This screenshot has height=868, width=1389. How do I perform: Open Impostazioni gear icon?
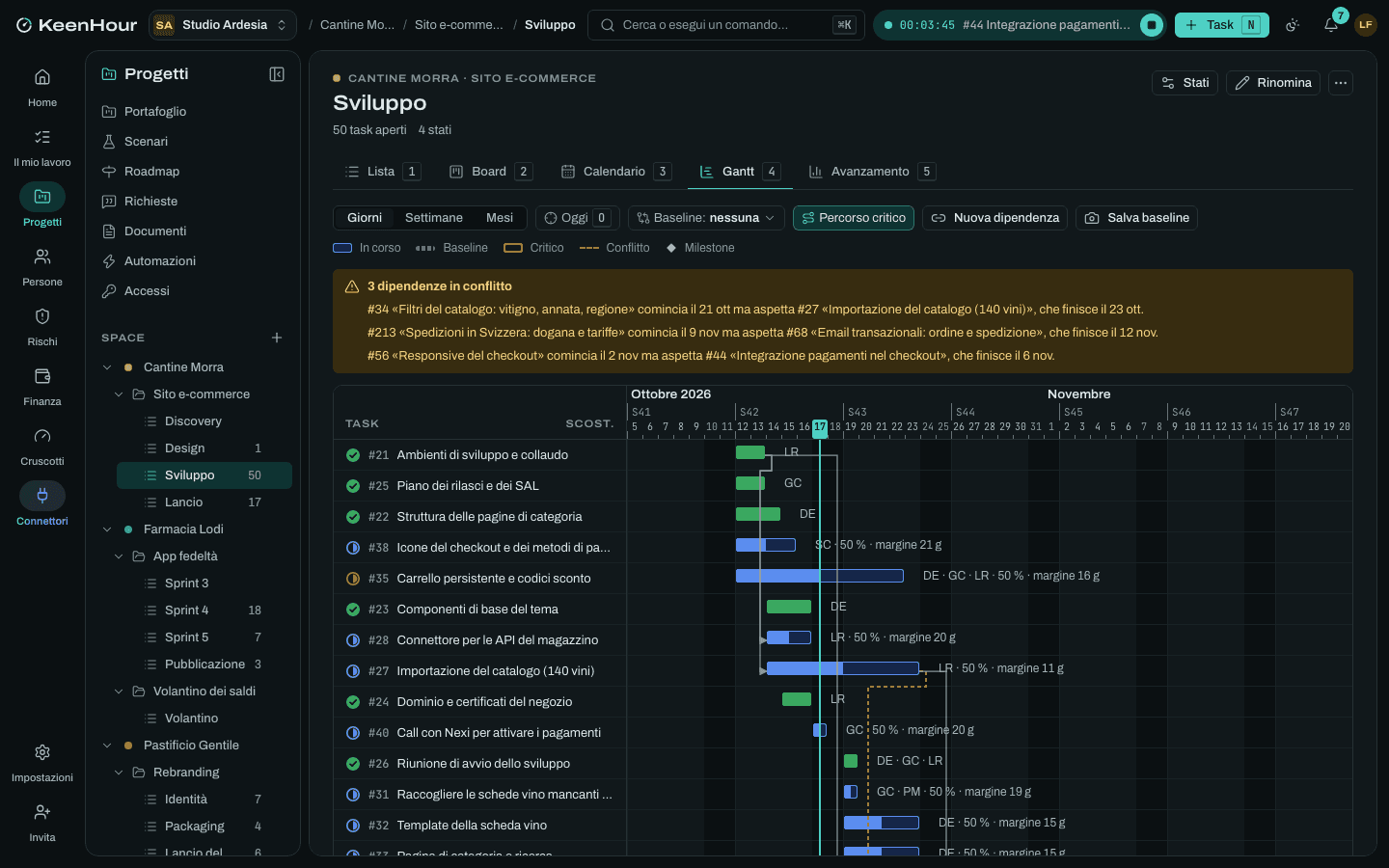(42, 752)
